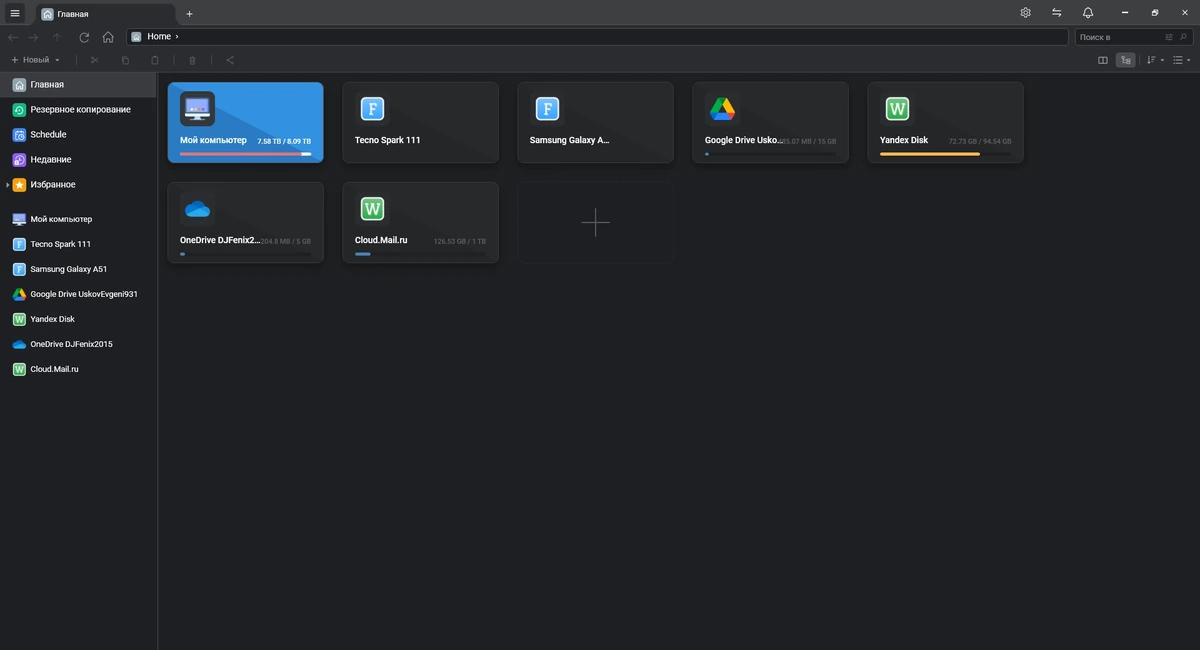This screenshot has width=1200, height=650.
Task: Toggle the folder tree sidebar
Action: click(1126, 60)
